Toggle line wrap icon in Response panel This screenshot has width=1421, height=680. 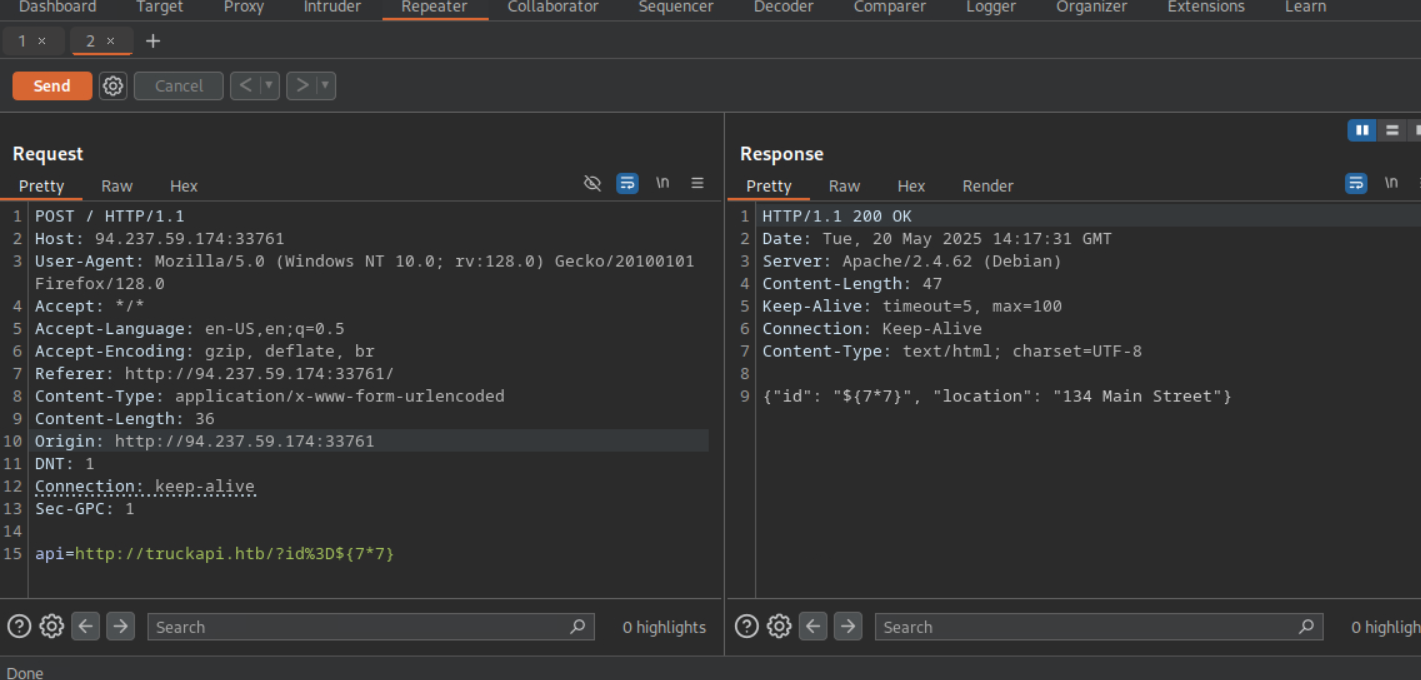[x=1356, y=183]
